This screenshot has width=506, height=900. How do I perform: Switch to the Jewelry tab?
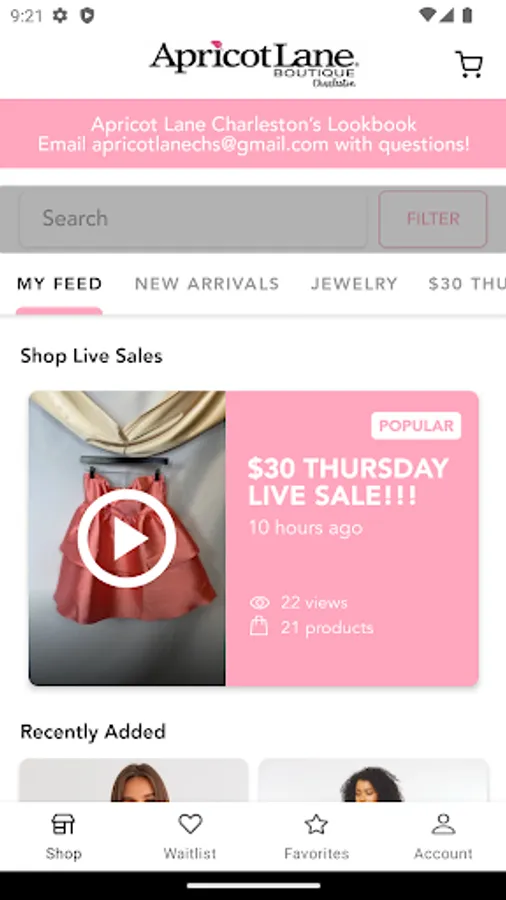pyautogui.click(x=355, y=284)
